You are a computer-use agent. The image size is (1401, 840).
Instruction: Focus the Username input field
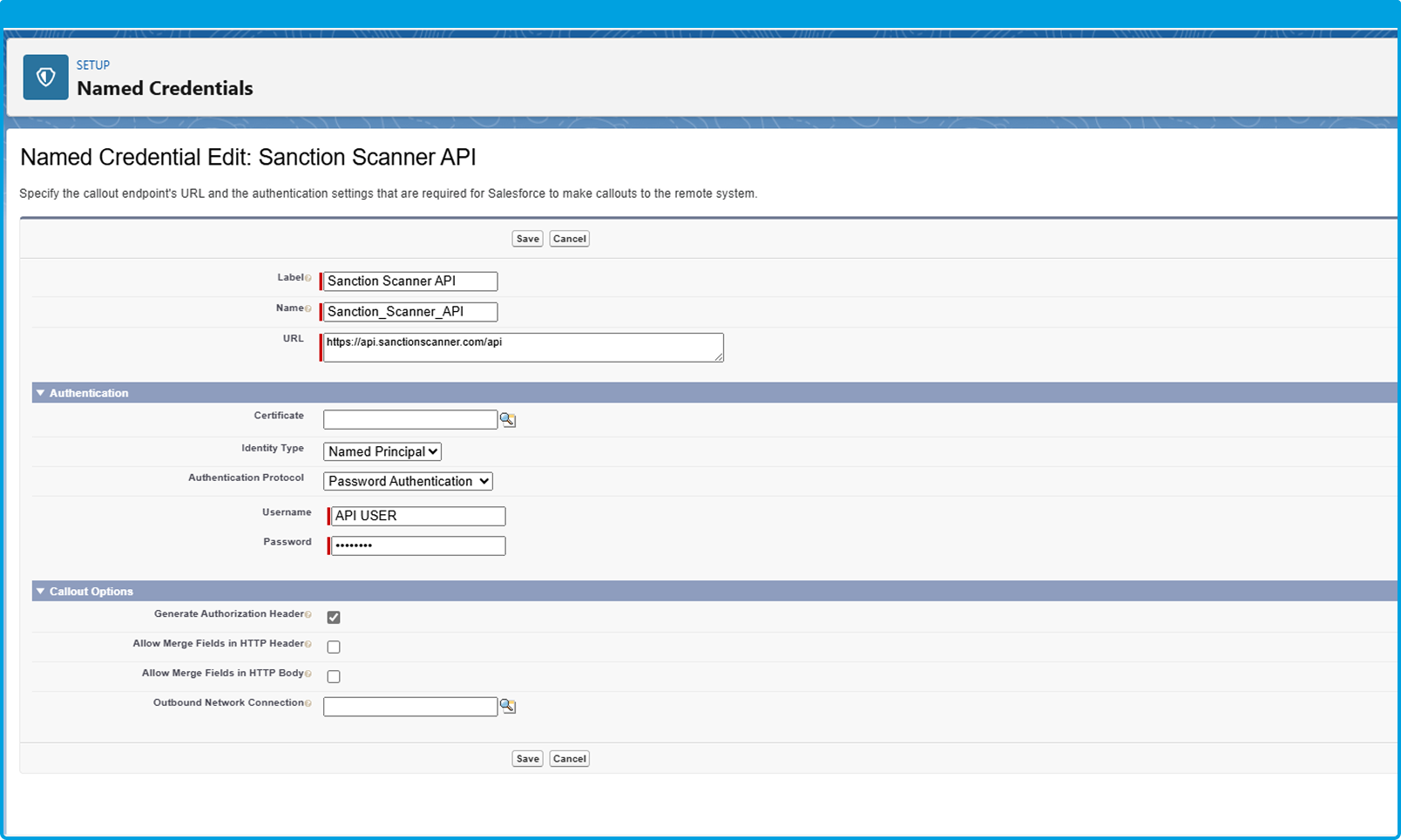point(418,516)
